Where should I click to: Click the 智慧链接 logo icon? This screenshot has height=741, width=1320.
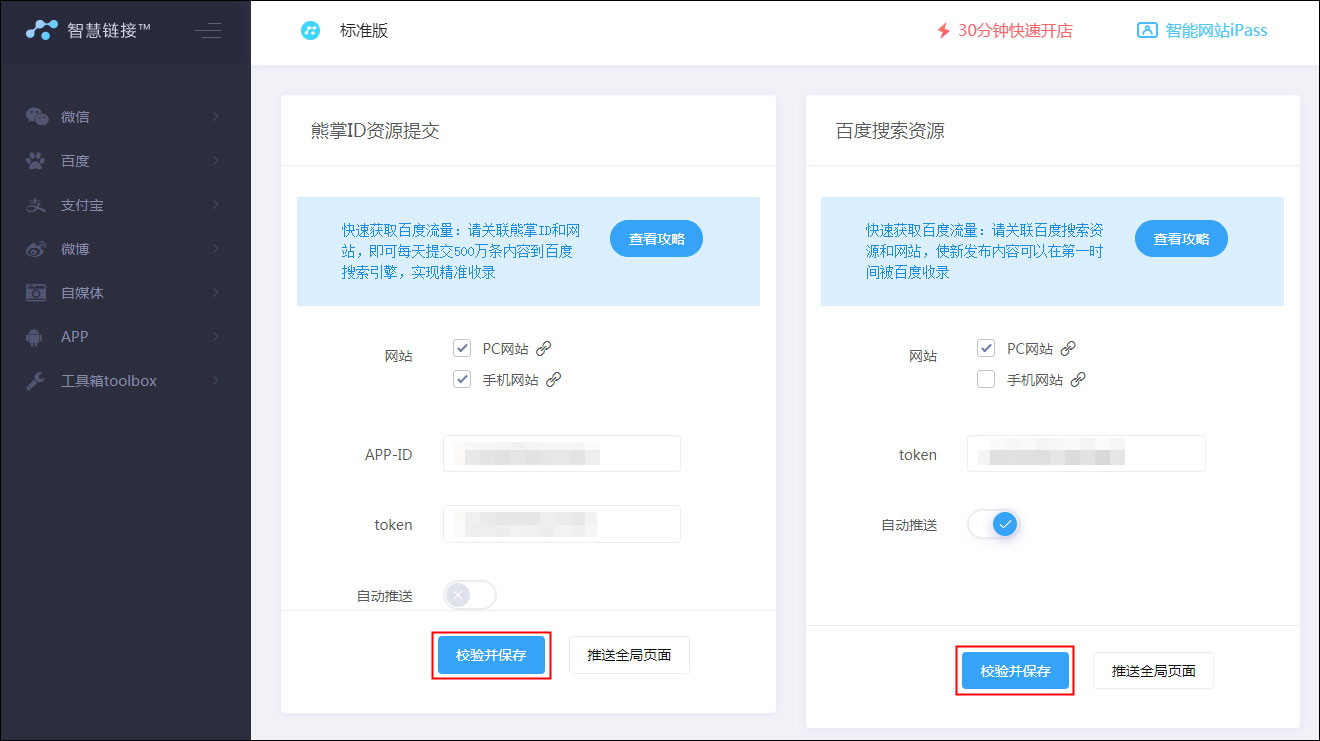[x=42, y=30]
